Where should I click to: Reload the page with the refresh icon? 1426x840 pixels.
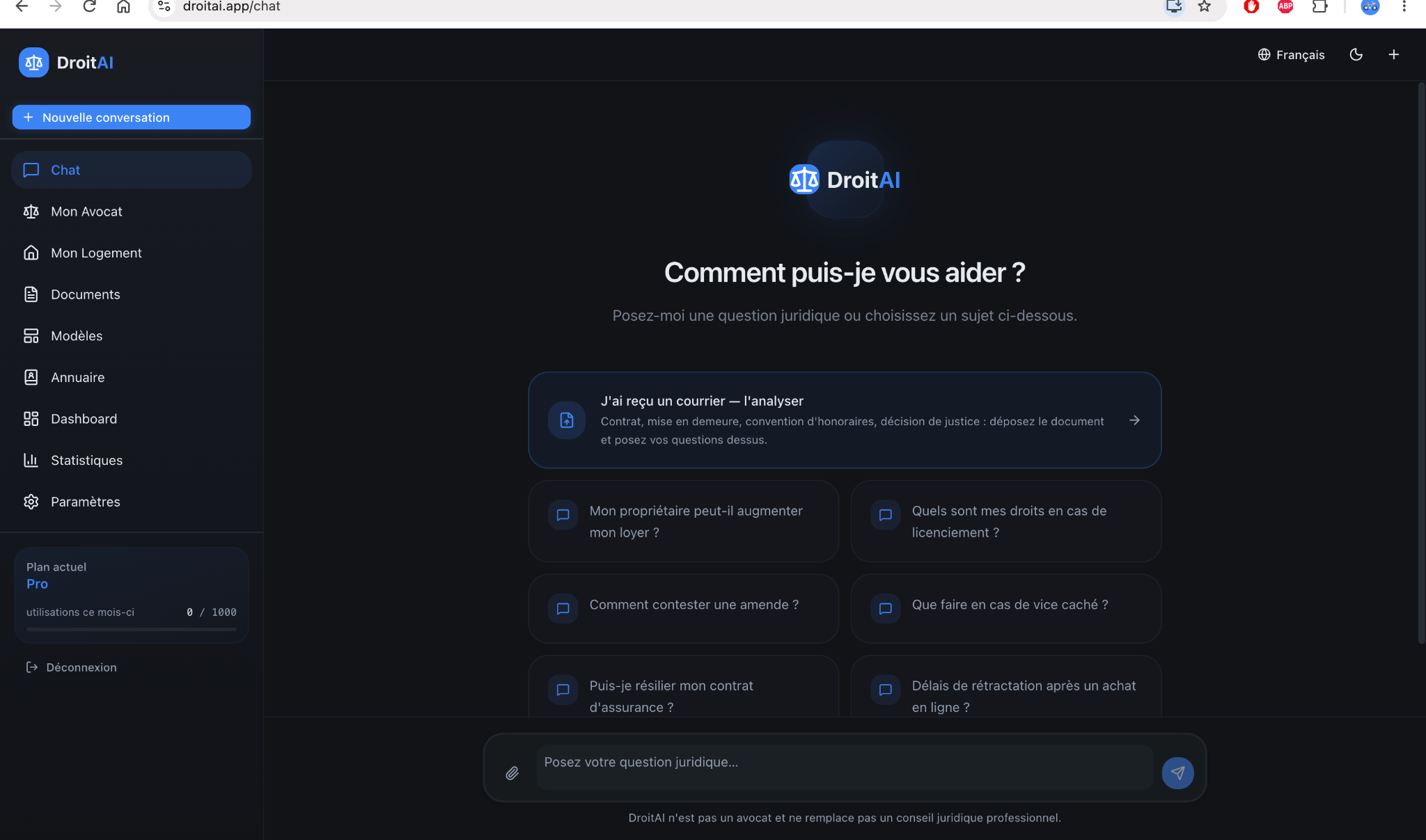point(89,6)
